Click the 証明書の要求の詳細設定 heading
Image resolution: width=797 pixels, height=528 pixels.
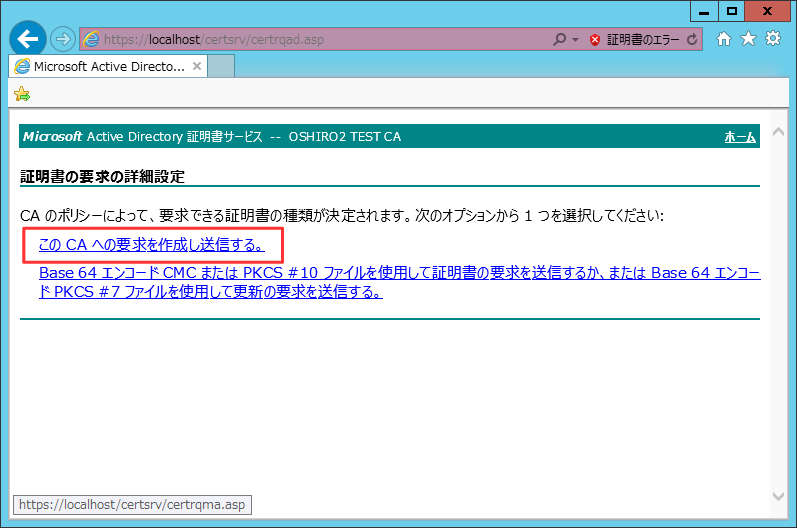tap(102, 177)
